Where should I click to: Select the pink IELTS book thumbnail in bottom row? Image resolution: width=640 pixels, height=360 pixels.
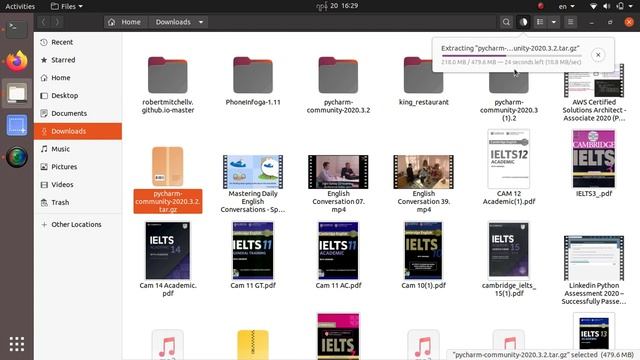338,337
